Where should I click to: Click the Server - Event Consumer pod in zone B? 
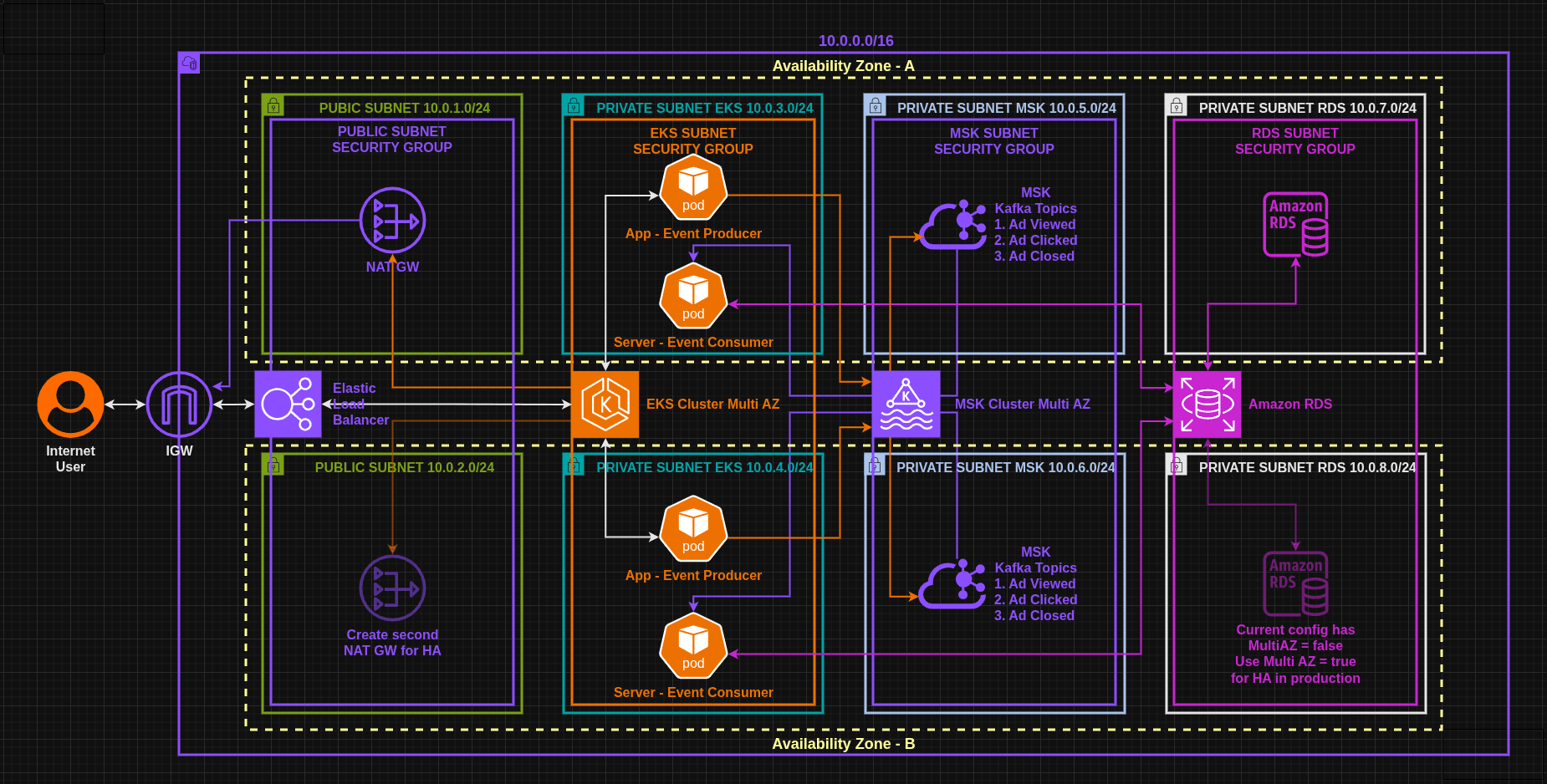692,648
